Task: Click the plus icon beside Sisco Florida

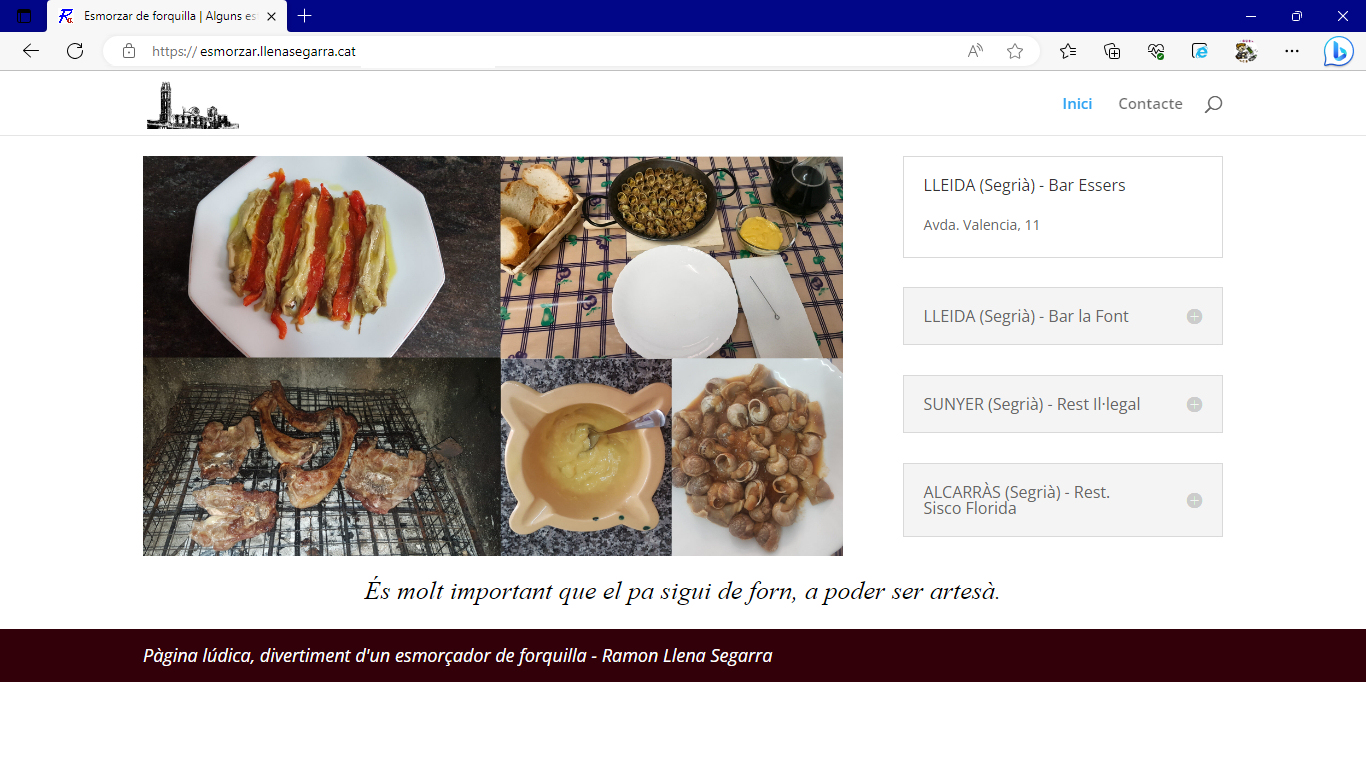Action: coord(1194,500)
